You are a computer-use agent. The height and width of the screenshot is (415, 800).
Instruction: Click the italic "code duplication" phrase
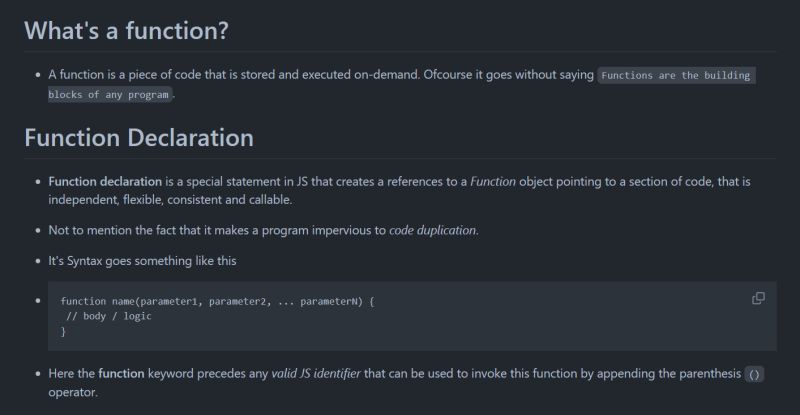pos(433,230)
